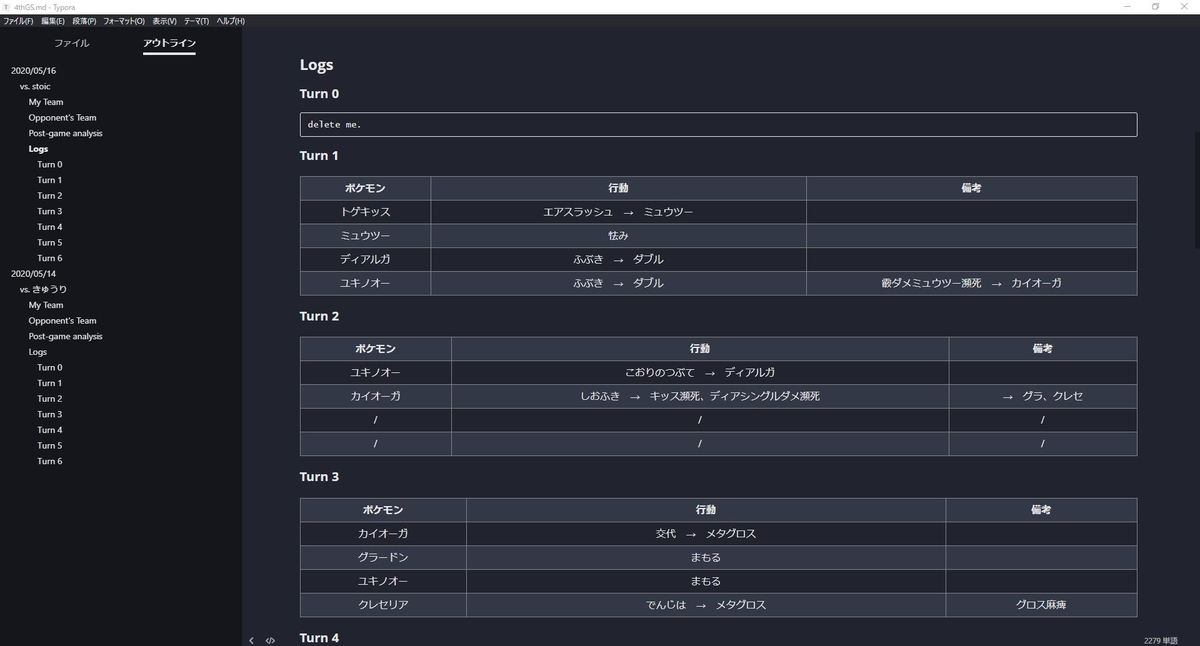Click the カイオーガ cell in the Turn 3 table
This screenshot has height=646, width=1200.
[383, 534]
